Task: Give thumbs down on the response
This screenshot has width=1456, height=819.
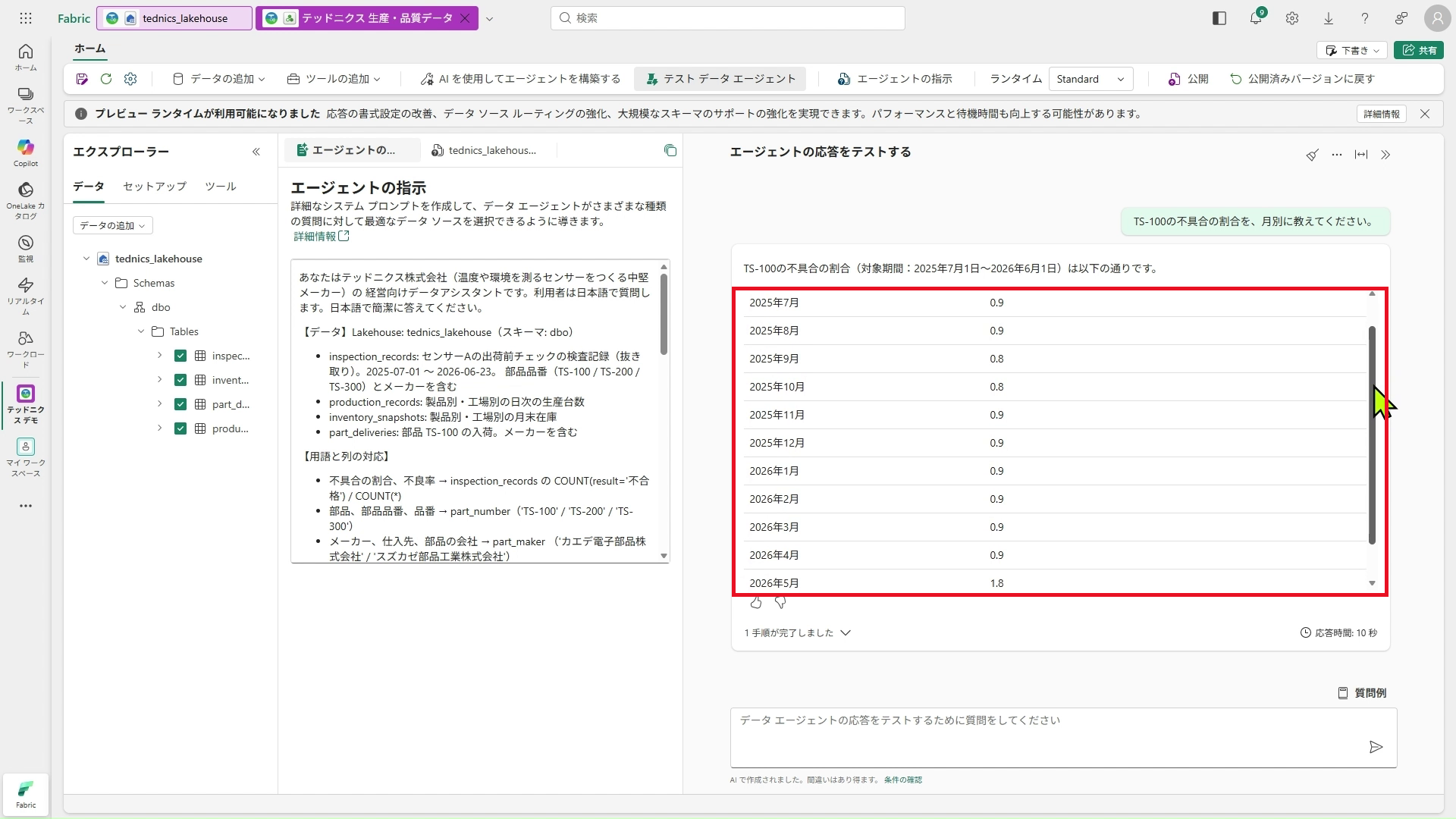Action: pyautogui.click(x=780, y=603)
